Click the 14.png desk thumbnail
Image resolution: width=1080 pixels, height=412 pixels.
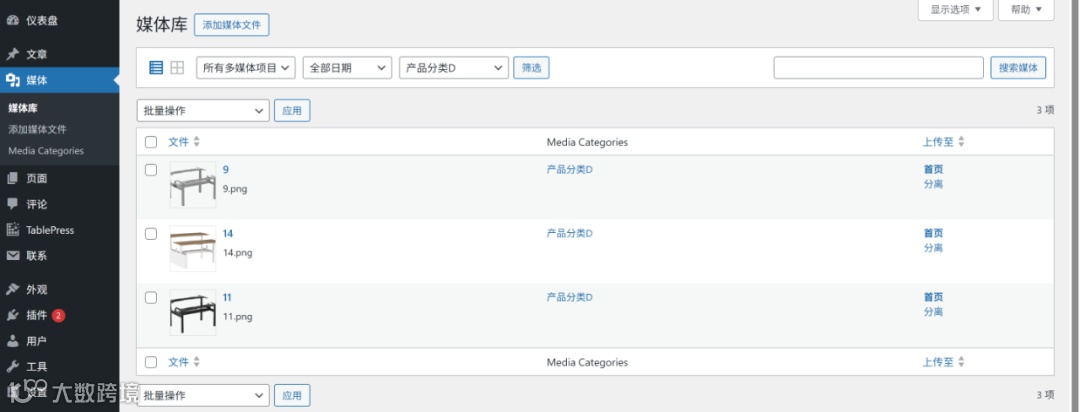point(193,249)
